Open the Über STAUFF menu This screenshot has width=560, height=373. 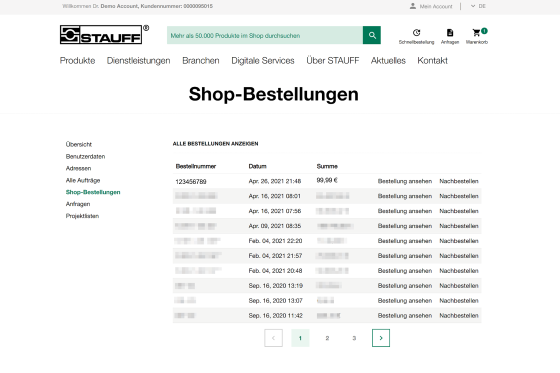pyautogui.click(x=332, y=61)
